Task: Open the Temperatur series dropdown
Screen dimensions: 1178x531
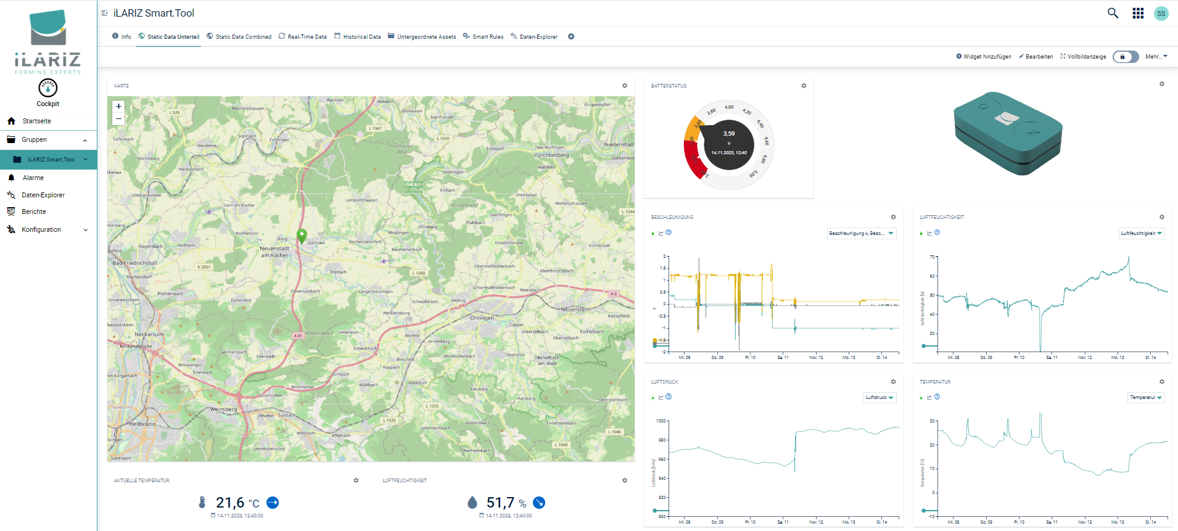Action: click(1146, 397)
